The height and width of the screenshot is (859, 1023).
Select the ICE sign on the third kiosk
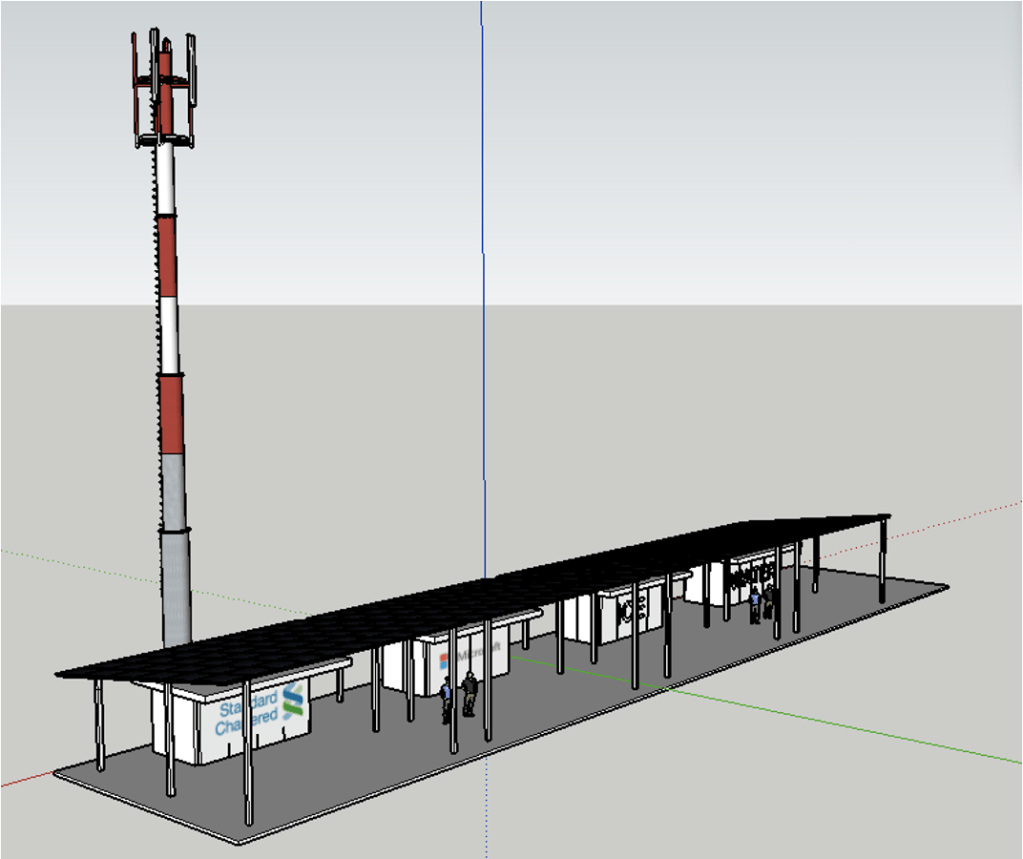pos(631,609)
